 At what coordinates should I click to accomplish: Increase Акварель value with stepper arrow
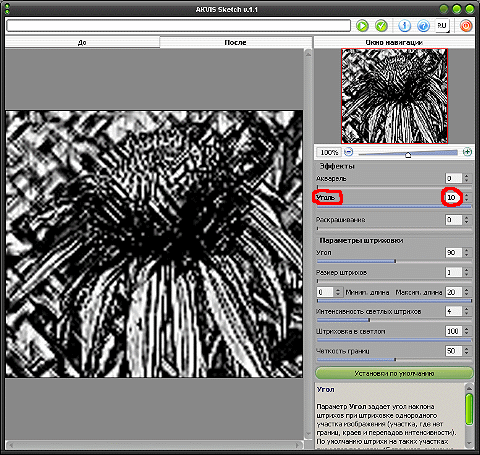pyautogui.click(x=467, y=176)
